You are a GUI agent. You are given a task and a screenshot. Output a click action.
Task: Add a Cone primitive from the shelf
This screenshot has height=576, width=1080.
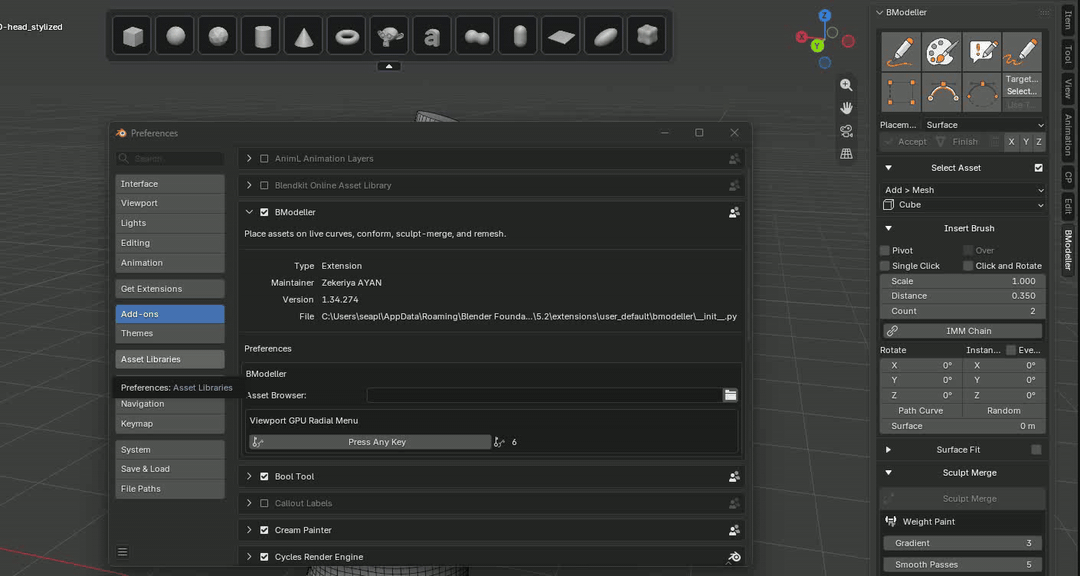point(304,36)
